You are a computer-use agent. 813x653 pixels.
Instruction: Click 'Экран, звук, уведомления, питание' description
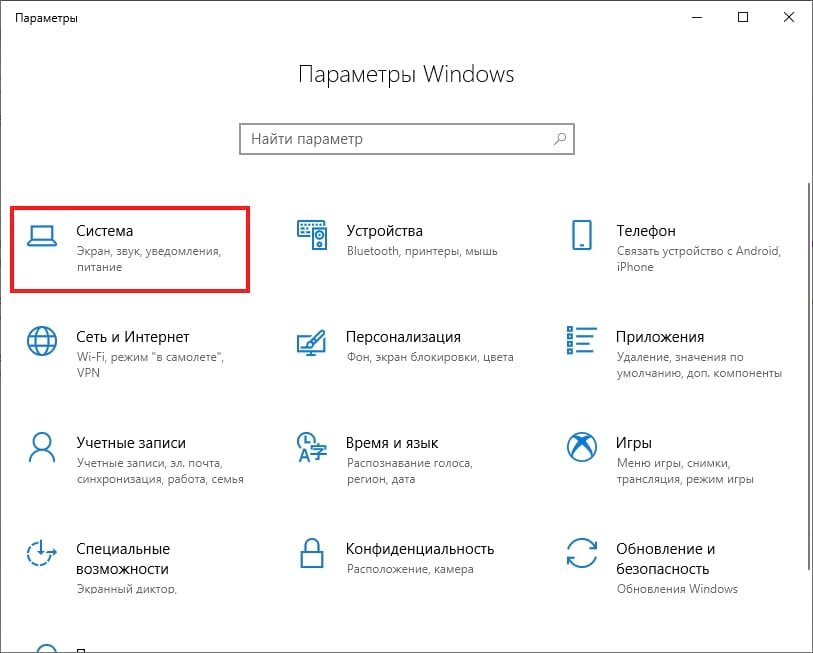click(149, 259)
